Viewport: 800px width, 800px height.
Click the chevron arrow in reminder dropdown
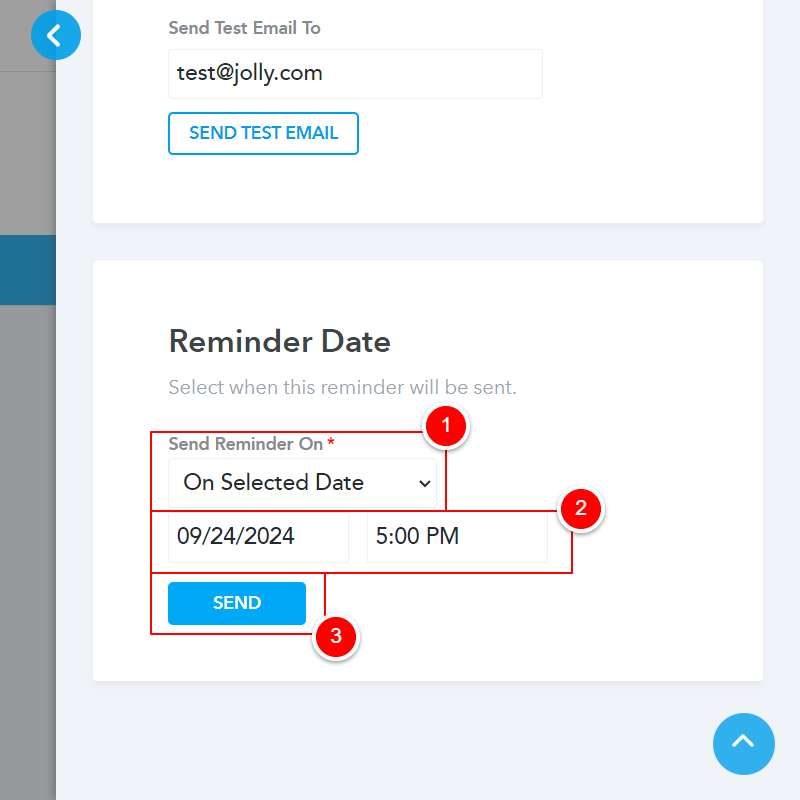pyautogui.click(x=425, y=484)
